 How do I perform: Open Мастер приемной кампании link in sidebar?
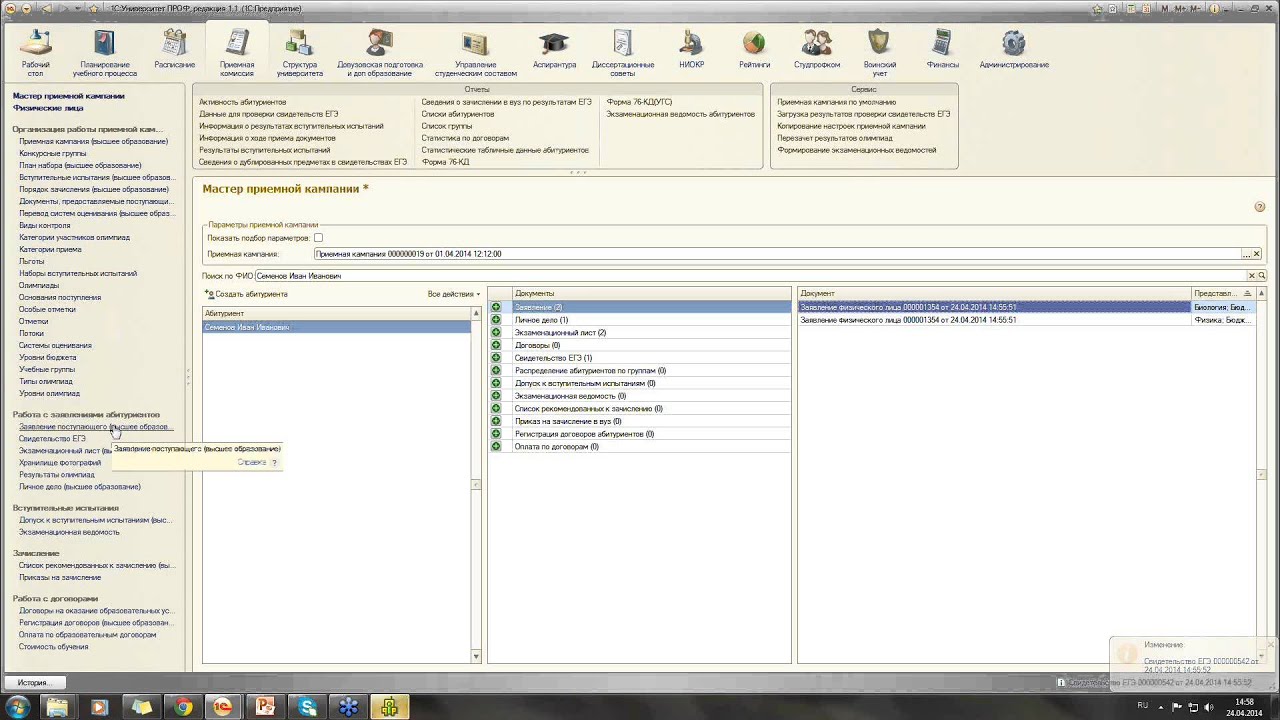(69, 96)
